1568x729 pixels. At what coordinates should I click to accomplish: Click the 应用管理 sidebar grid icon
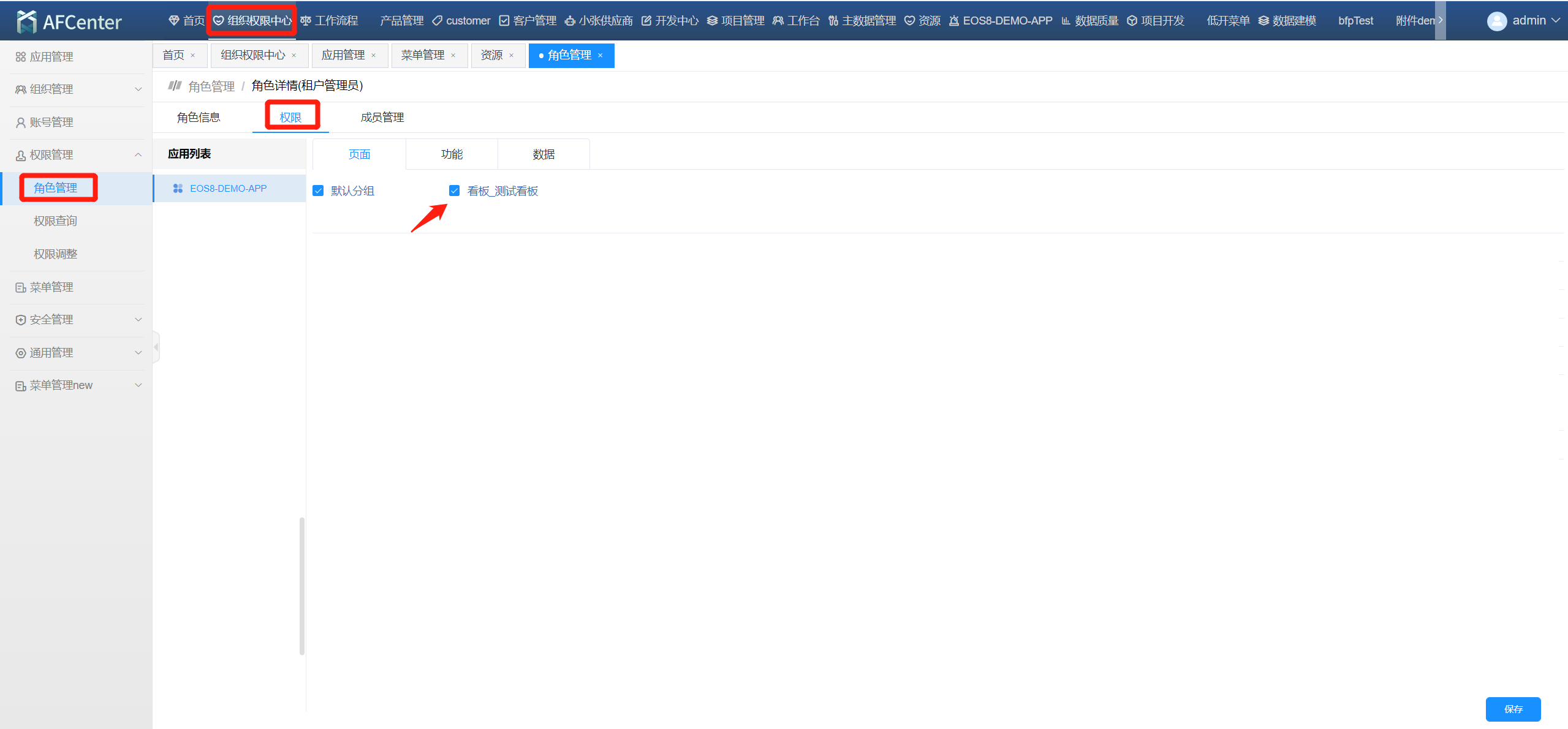tap(20, 57)
